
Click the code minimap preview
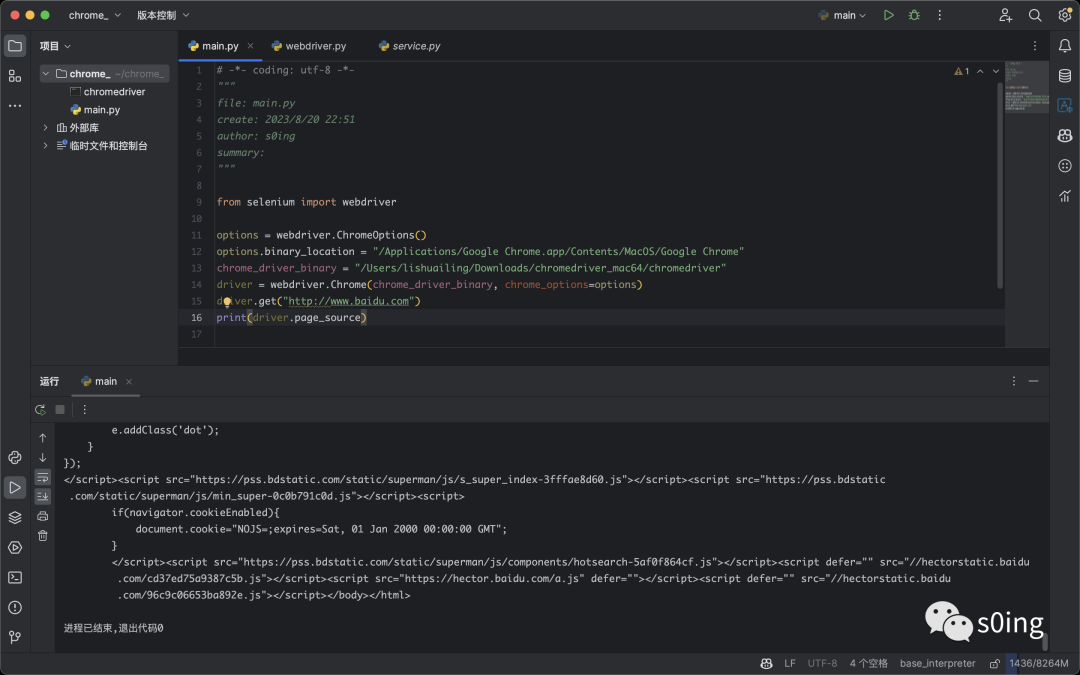1026,86
